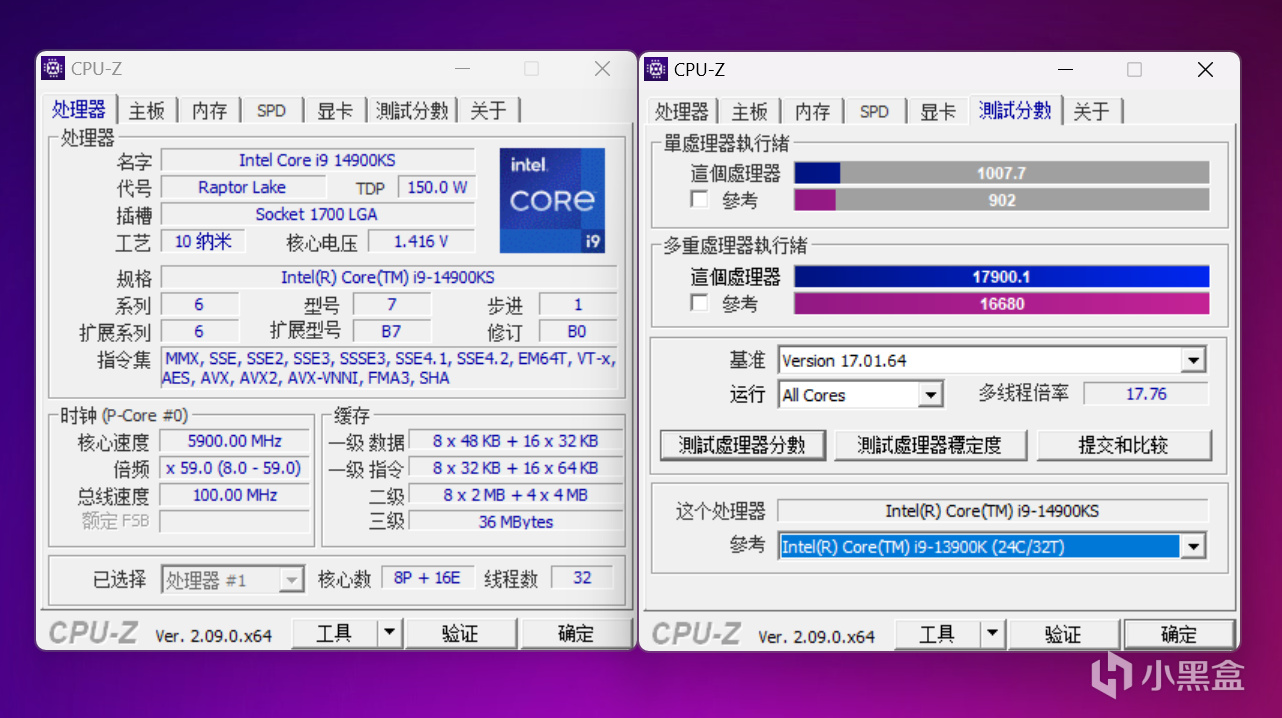
Task: Open the 处理器 #1 selection dropdown
Action: point(291,580)
